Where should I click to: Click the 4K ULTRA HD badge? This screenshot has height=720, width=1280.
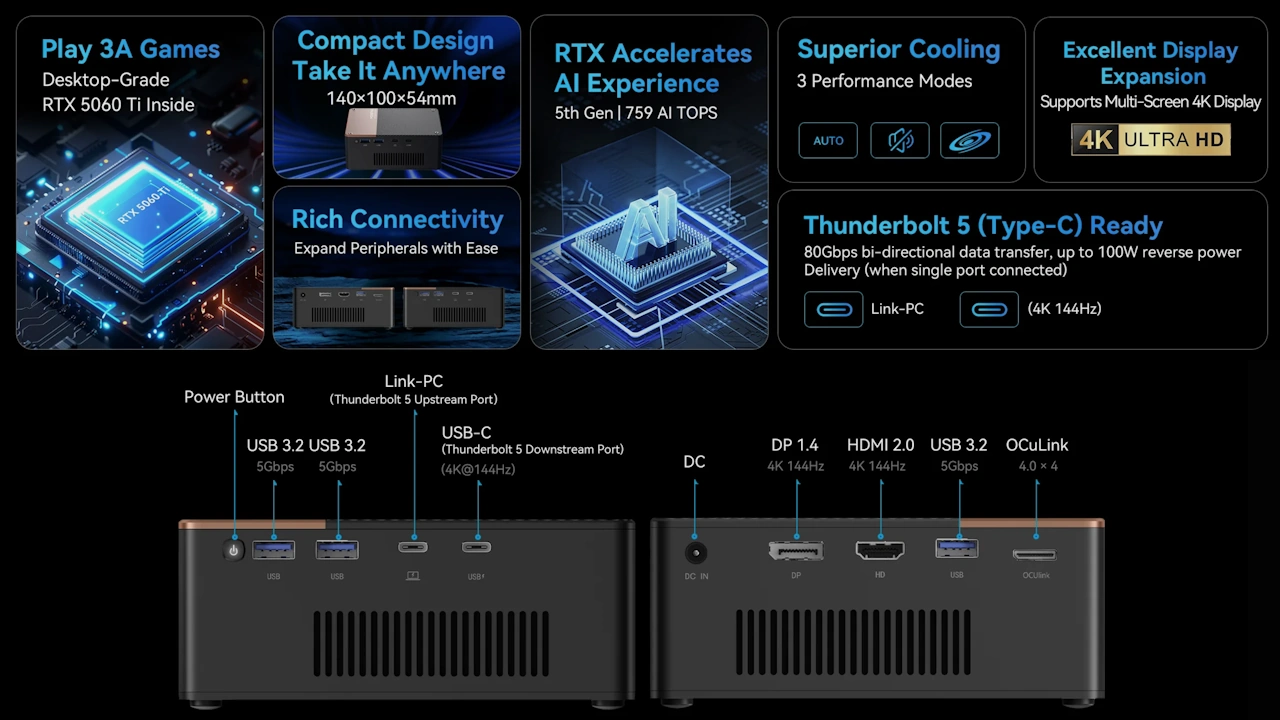[1150, 140]
